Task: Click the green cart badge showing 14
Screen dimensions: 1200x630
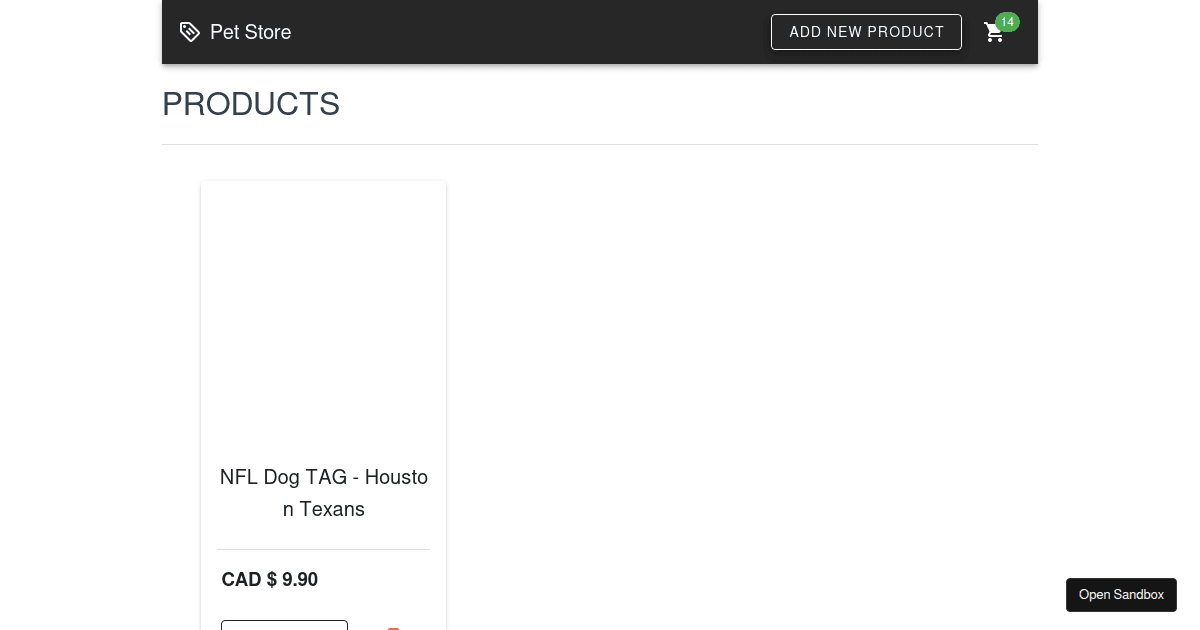Action: point(1007,22)
